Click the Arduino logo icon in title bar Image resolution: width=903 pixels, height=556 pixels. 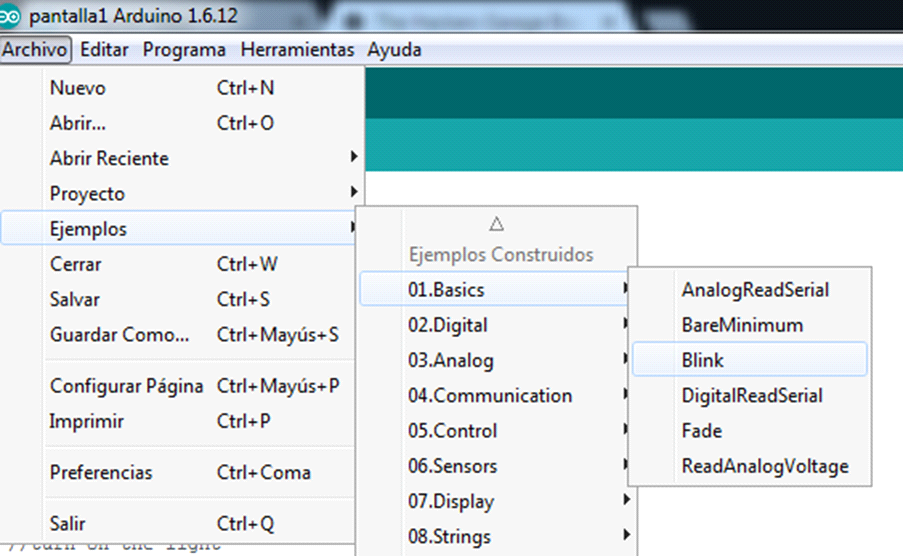(x=12, y=17)
